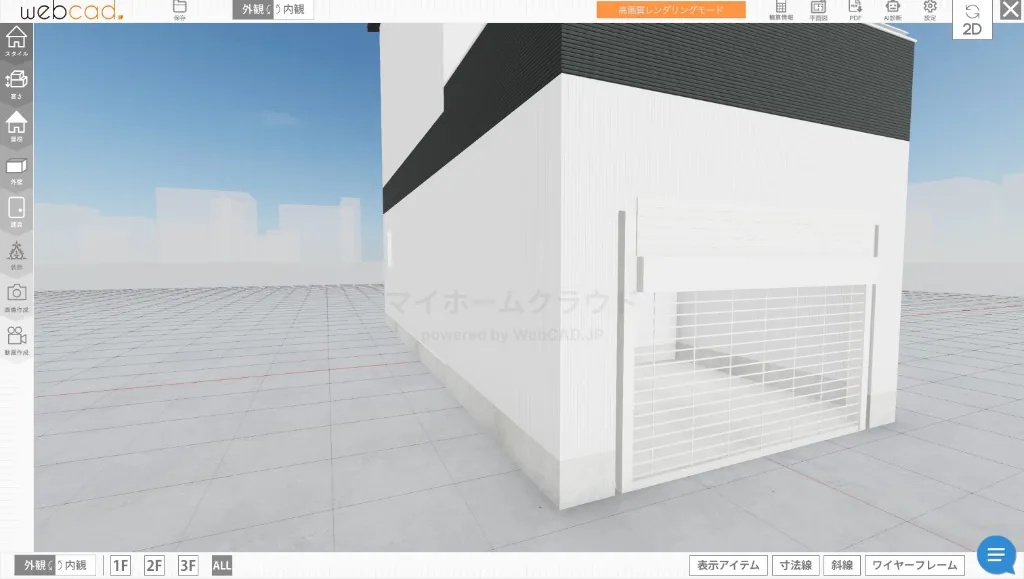Open the blue chat bubble
Viewport: 1024px width, 579px height.
coord(996,555)
